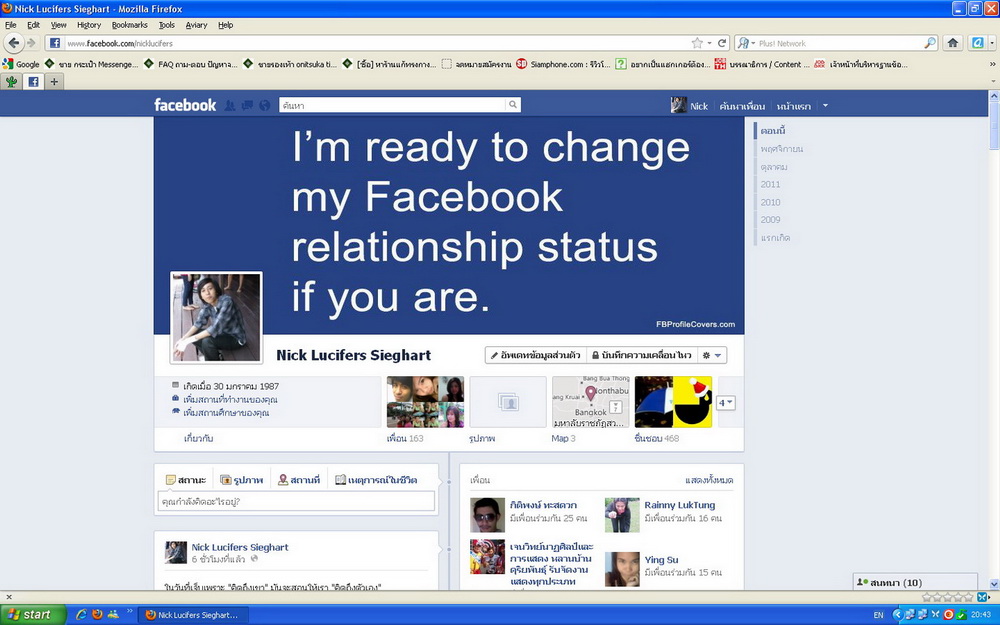Open Facebook notifications globe icon
This screenshot has height=625, width=1000.
pyautogui.click(x=265, y=105)
